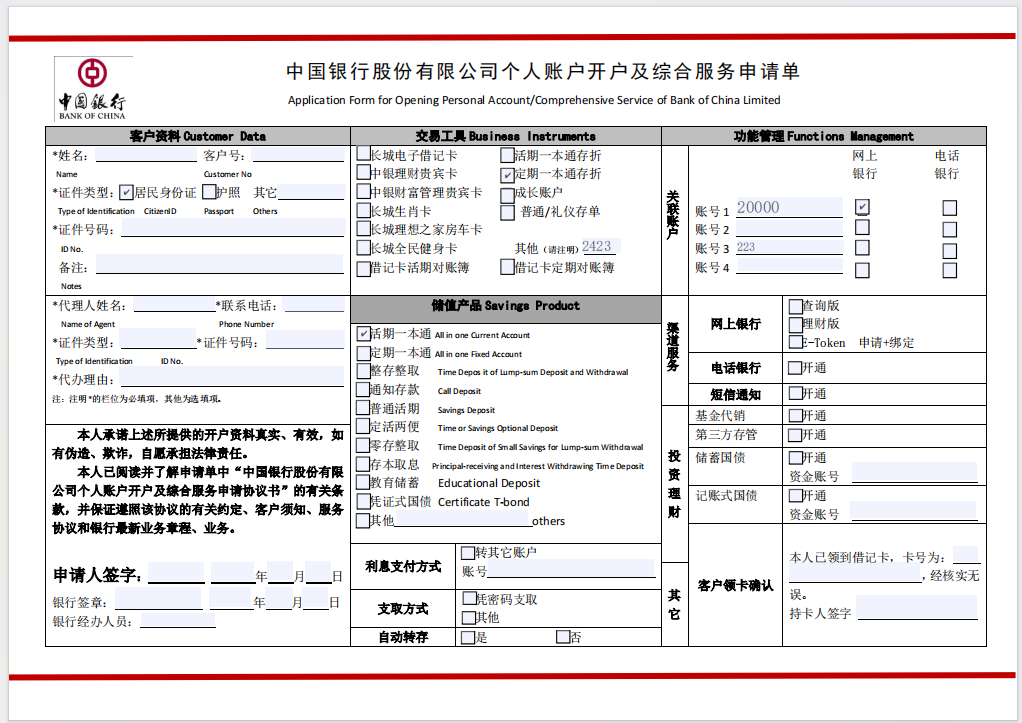Select the 长城生肖卡 checkbox
This screenshot has height=723, width=1022.
coord(364,211)
